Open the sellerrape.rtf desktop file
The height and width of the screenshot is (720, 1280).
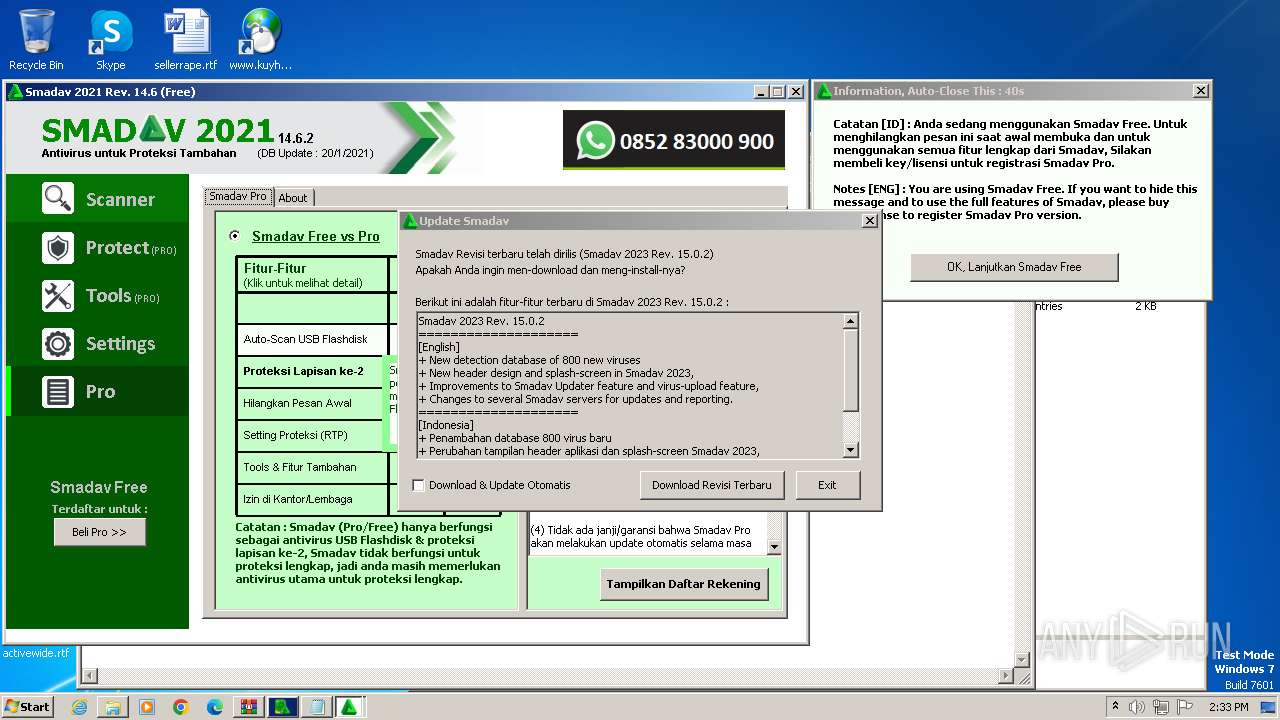click(x=186, y=40)
